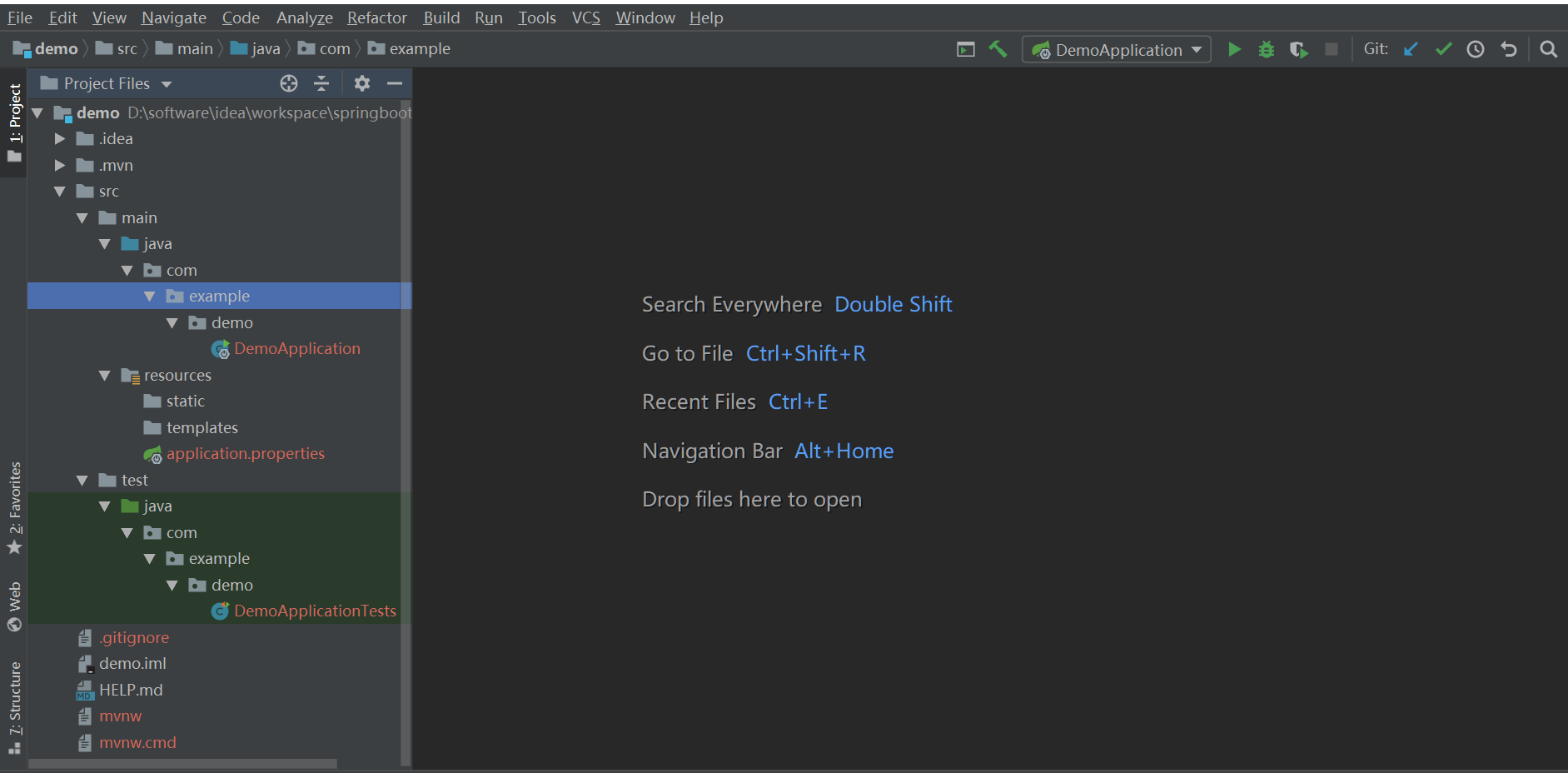This screenshot has height=773, width=1568.
Task: Click the Stop square icon
Action: pyautogui.click(x=1332, y=49)
